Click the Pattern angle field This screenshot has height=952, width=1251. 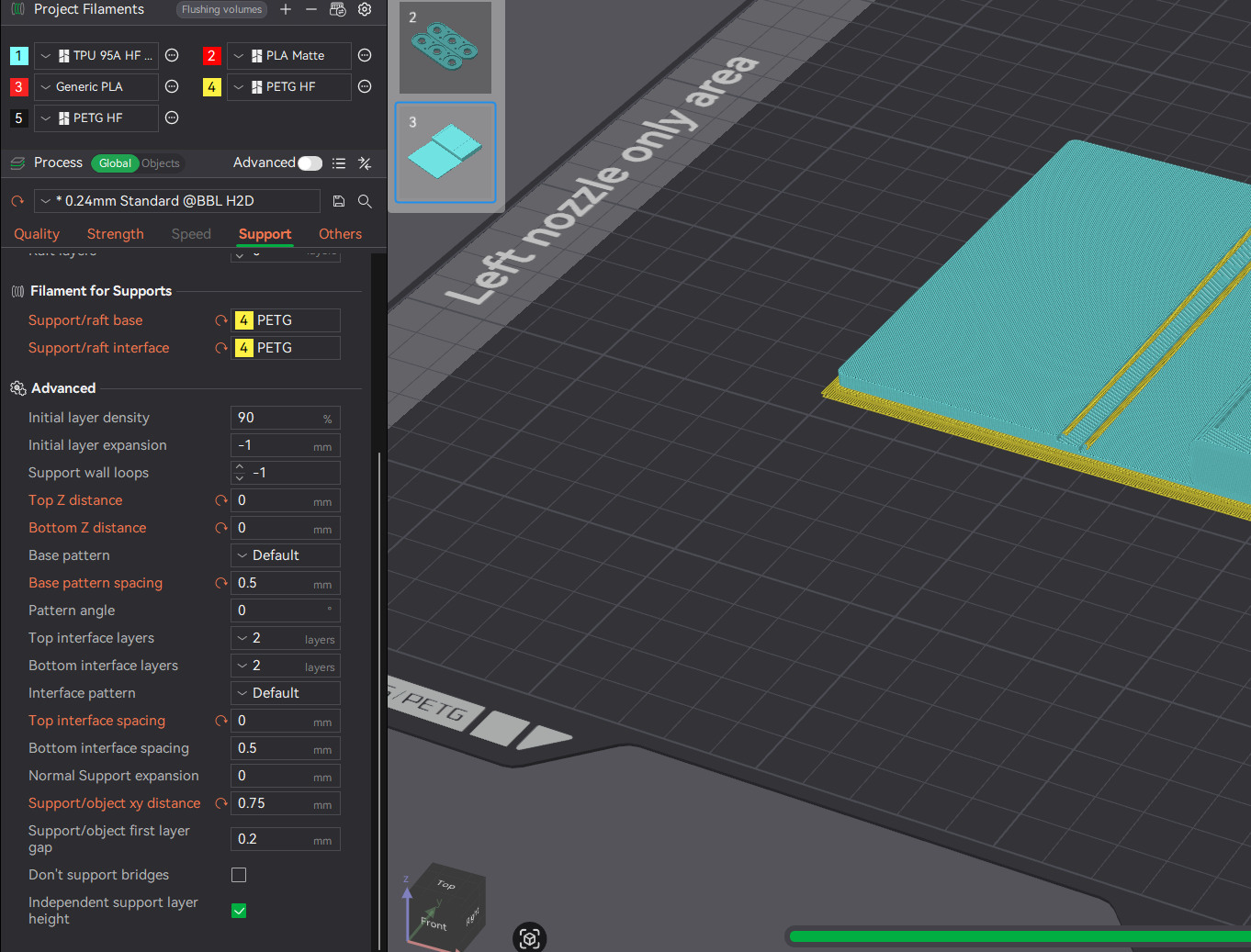[x=286, y=610]
